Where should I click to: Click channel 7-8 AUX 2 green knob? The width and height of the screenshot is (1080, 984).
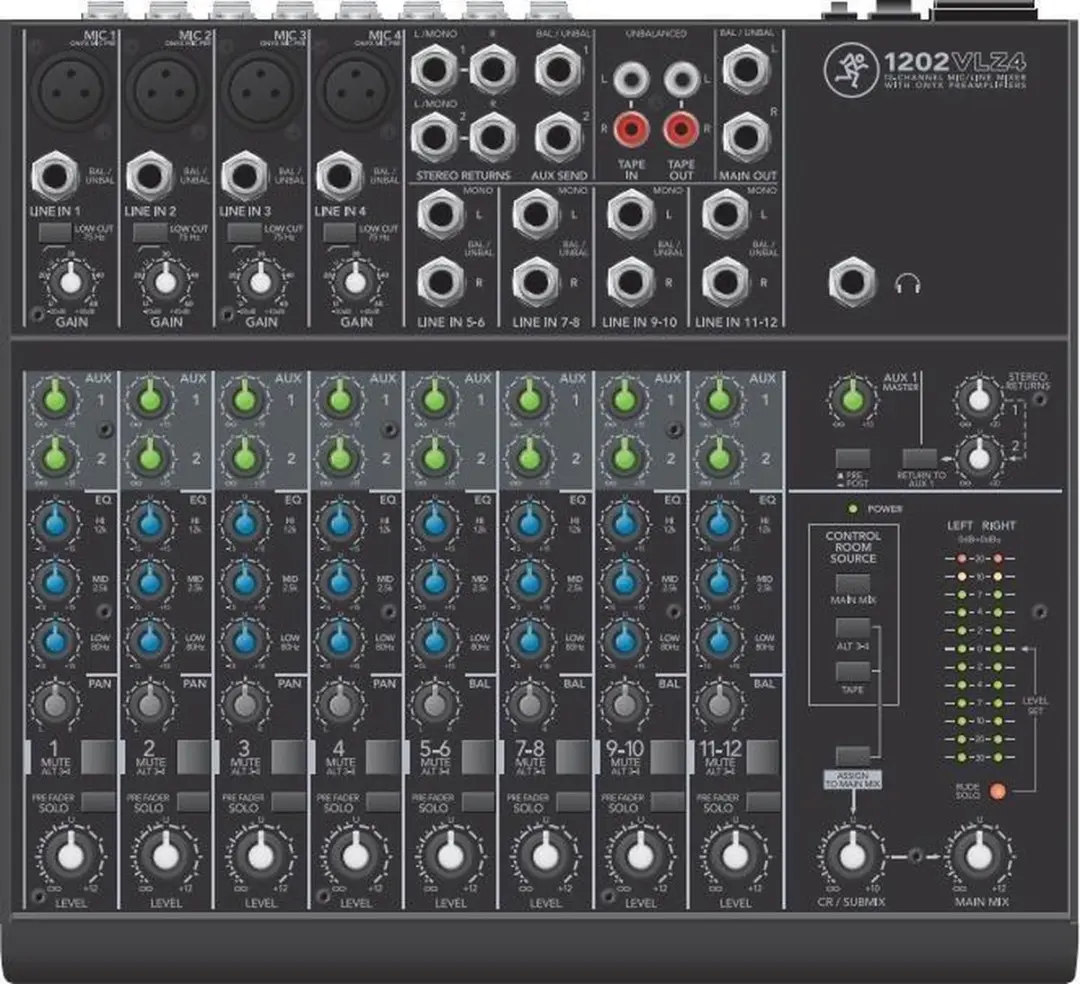pyautogui.click(x=529, y=457)
